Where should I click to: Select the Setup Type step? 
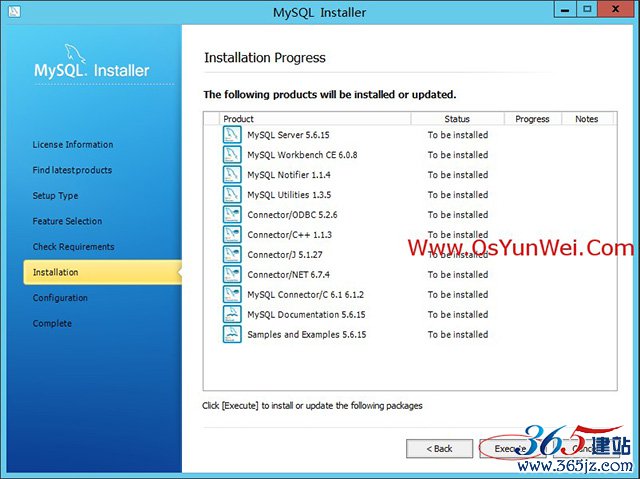[x=56, y=196]
